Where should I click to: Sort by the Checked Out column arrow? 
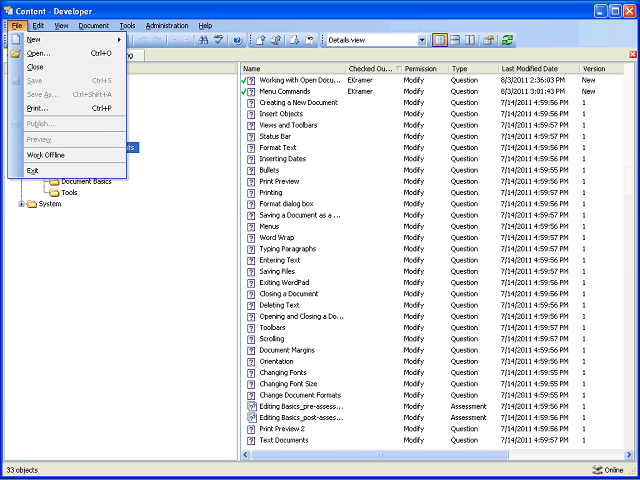[399, 69]
